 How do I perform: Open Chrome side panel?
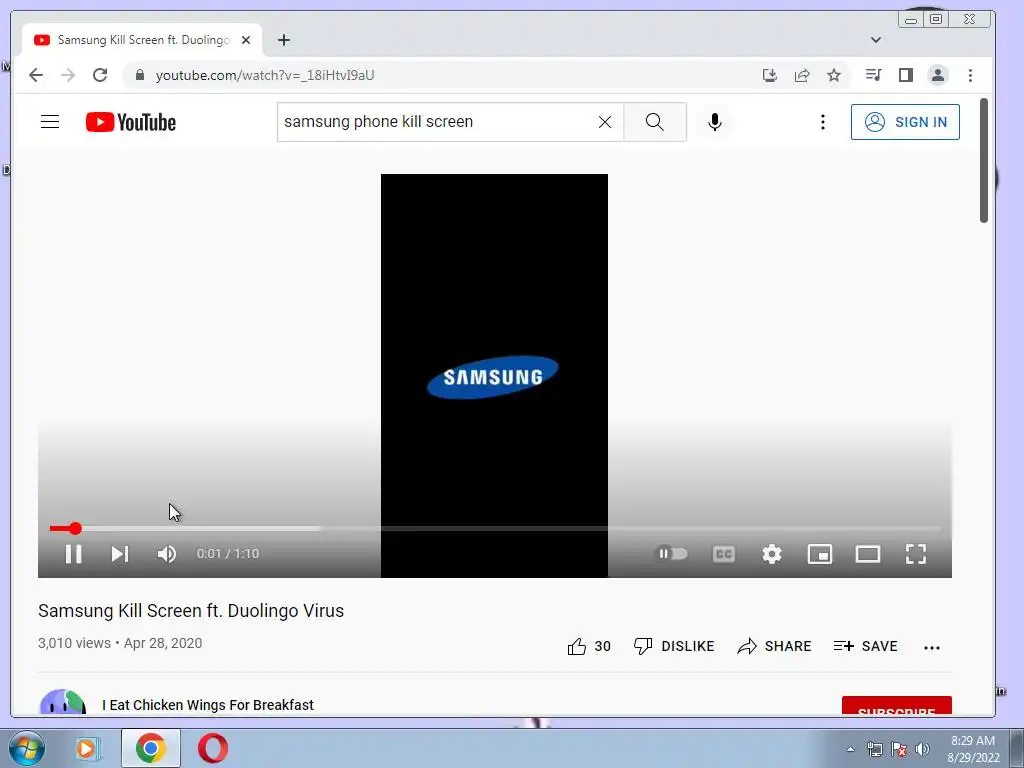905,75
